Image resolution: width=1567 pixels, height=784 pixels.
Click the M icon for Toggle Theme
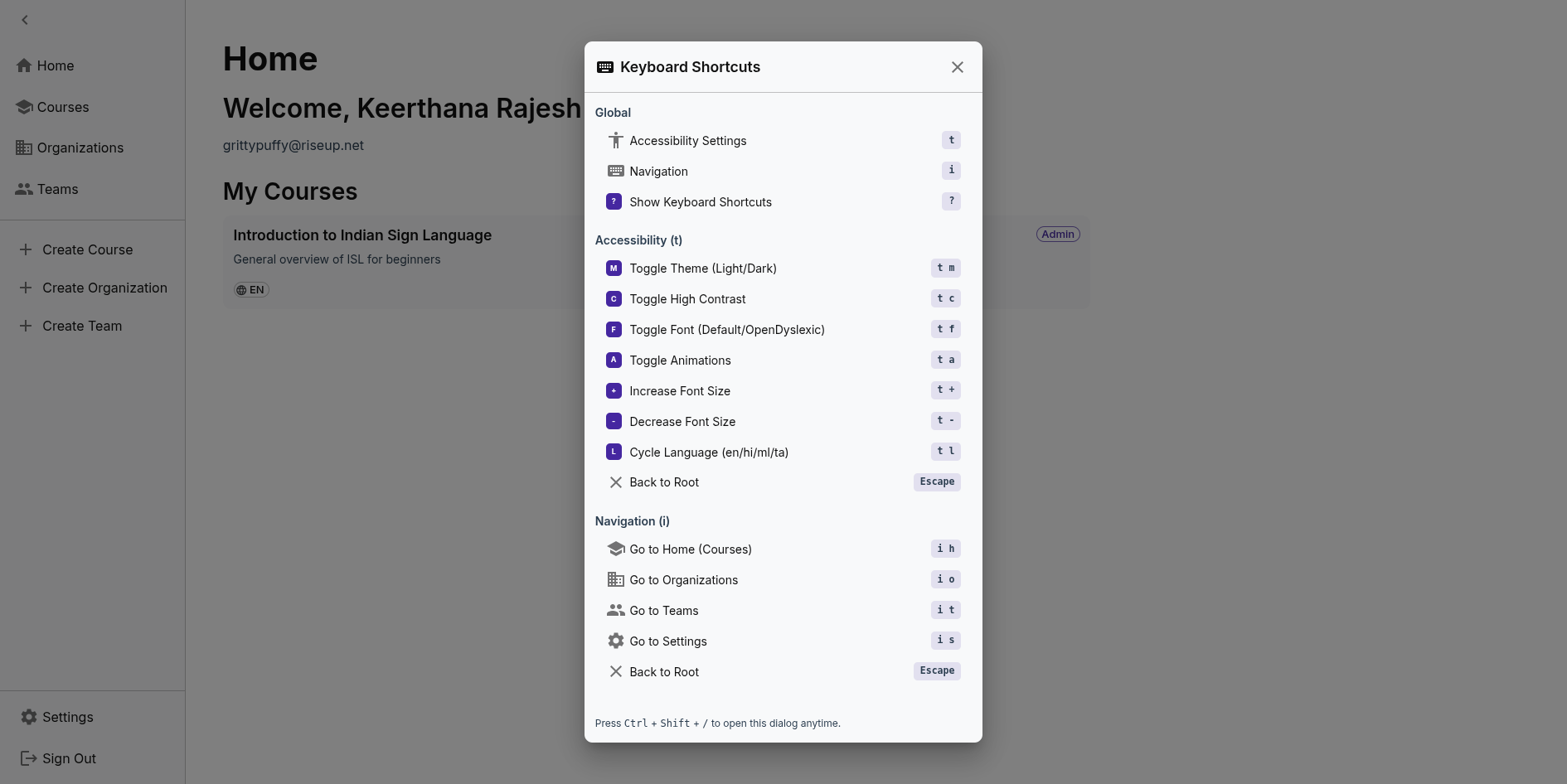pos(614,268)
